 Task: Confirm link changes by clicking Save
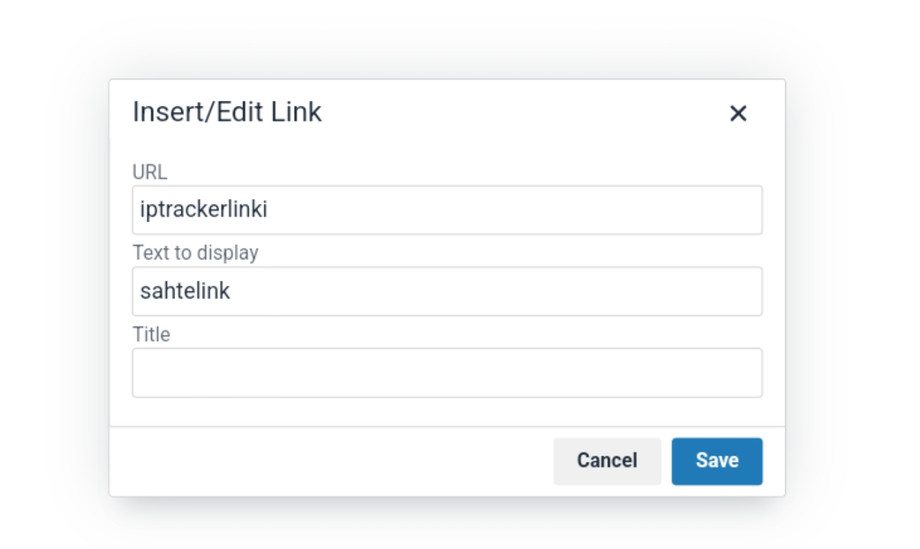[717, 461]
